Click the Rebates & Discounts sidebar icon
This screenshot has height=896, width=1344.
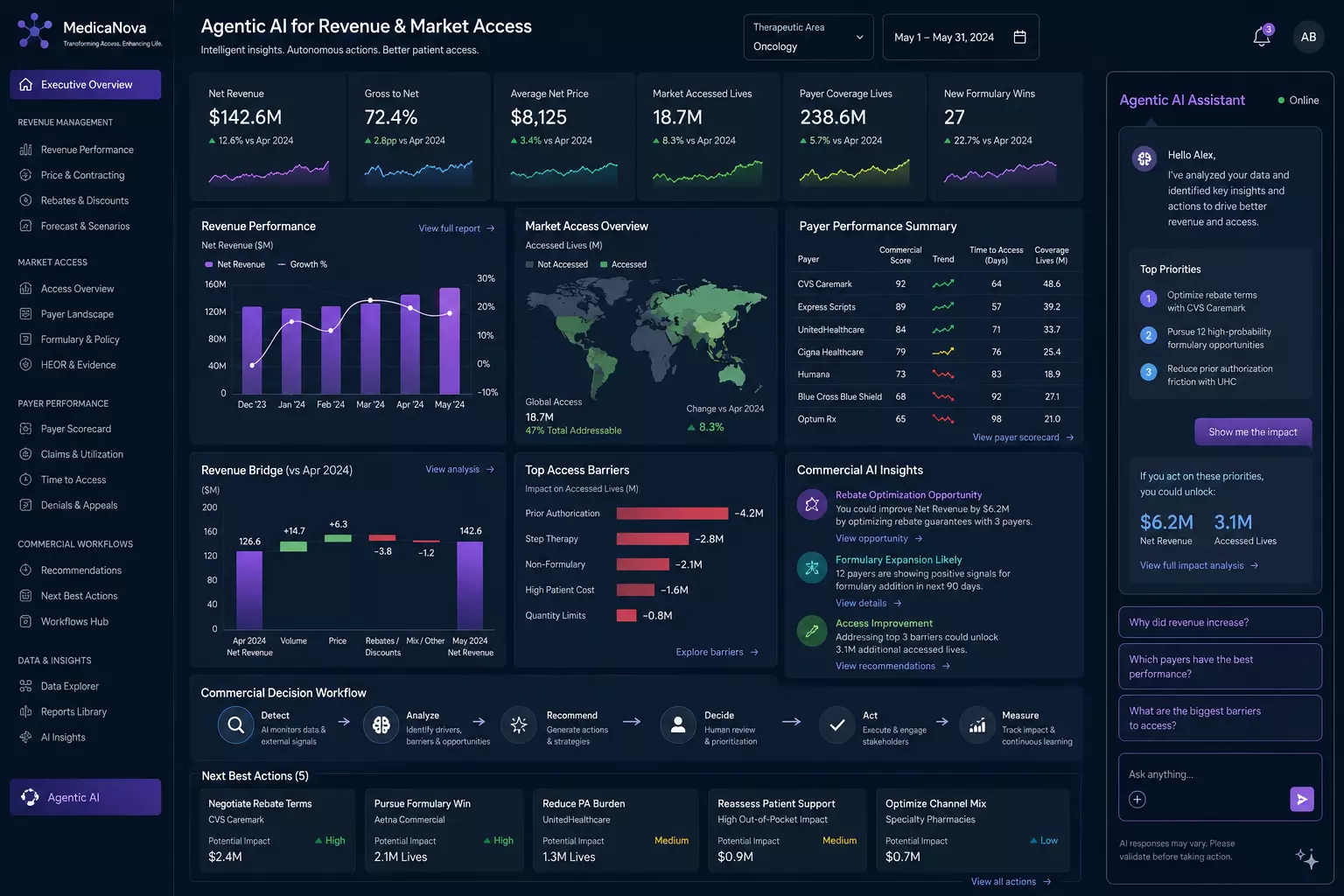coord(25,200)
